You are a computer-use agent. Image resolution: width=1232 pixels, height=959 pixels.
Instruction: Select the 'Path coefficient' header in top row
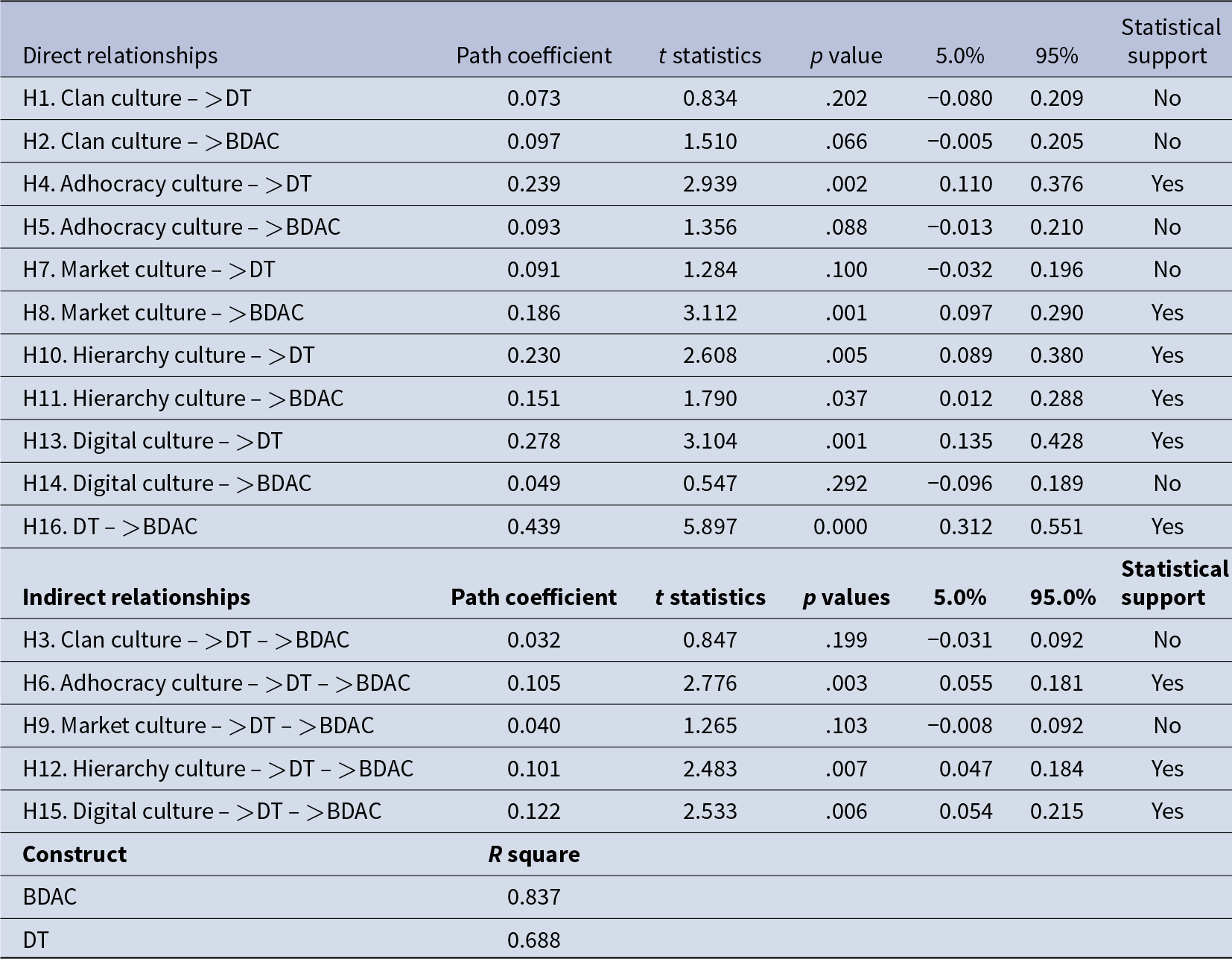click(534, 56)
